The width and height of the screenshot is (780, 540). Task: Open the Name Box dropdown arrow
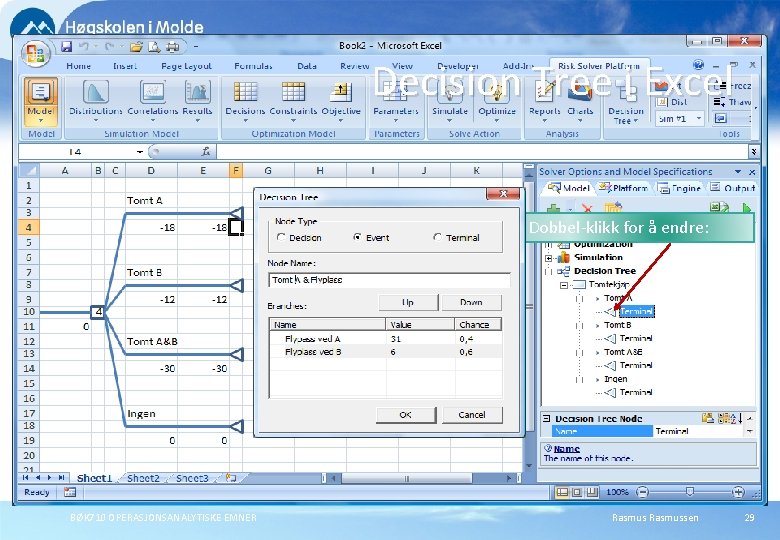(140, 152)
